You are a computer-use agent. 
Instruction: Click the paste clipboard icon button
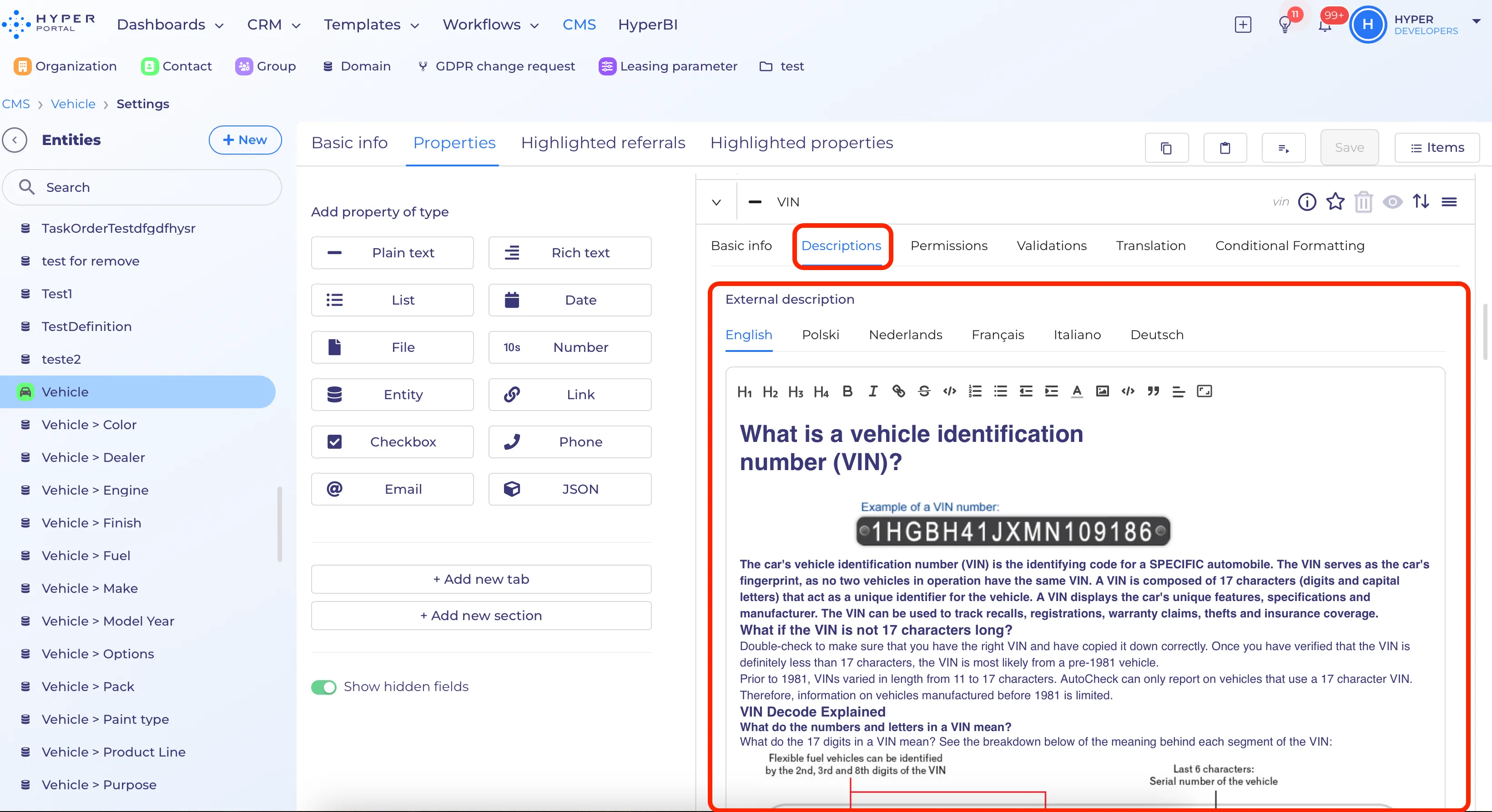[x=1225, y=148]
